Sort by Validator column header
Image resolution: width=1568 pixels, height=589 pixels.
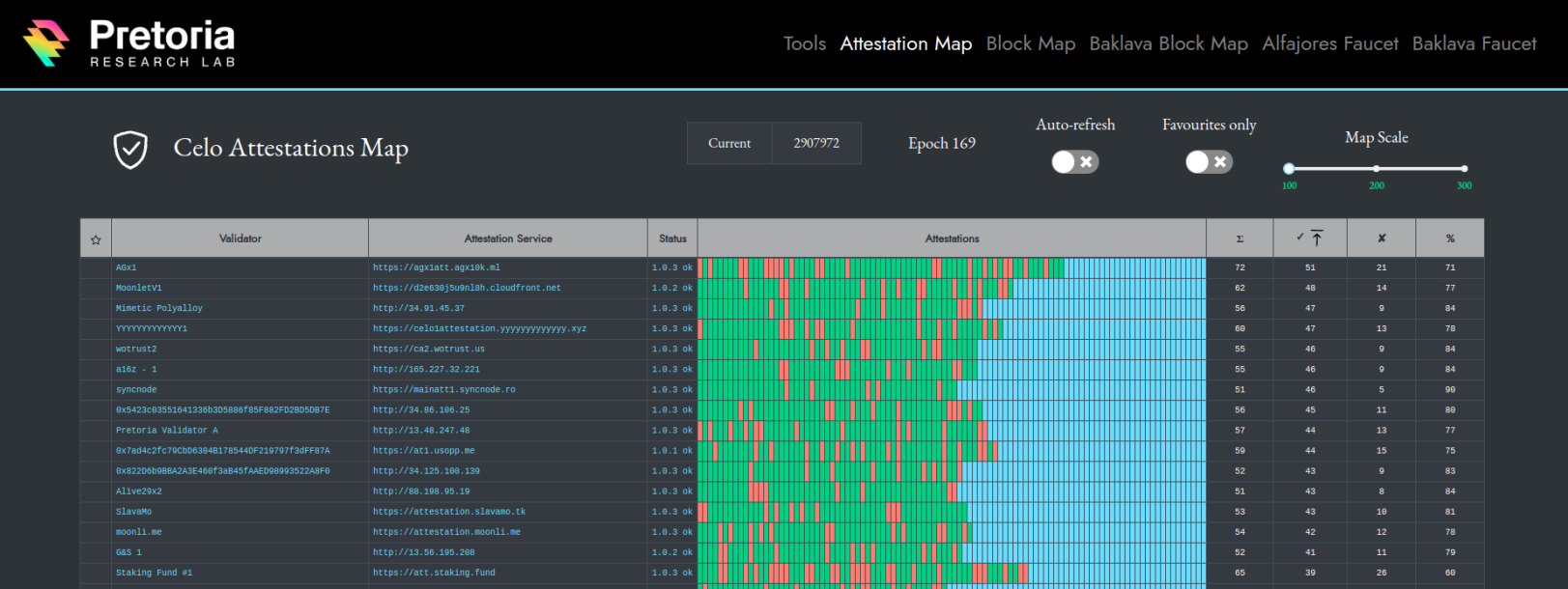tap(240, 238)
